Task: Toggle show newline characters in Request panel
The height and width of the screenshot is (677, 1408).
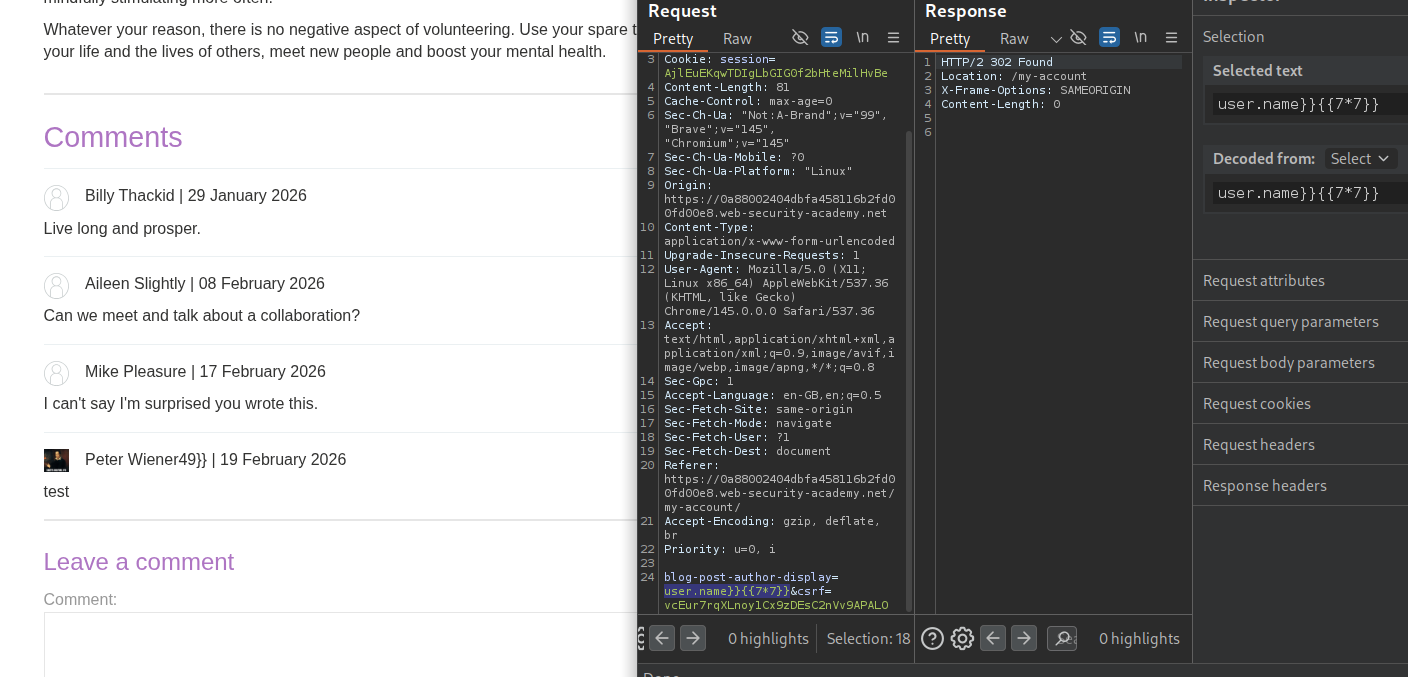Action: click(x=862, y=38)
